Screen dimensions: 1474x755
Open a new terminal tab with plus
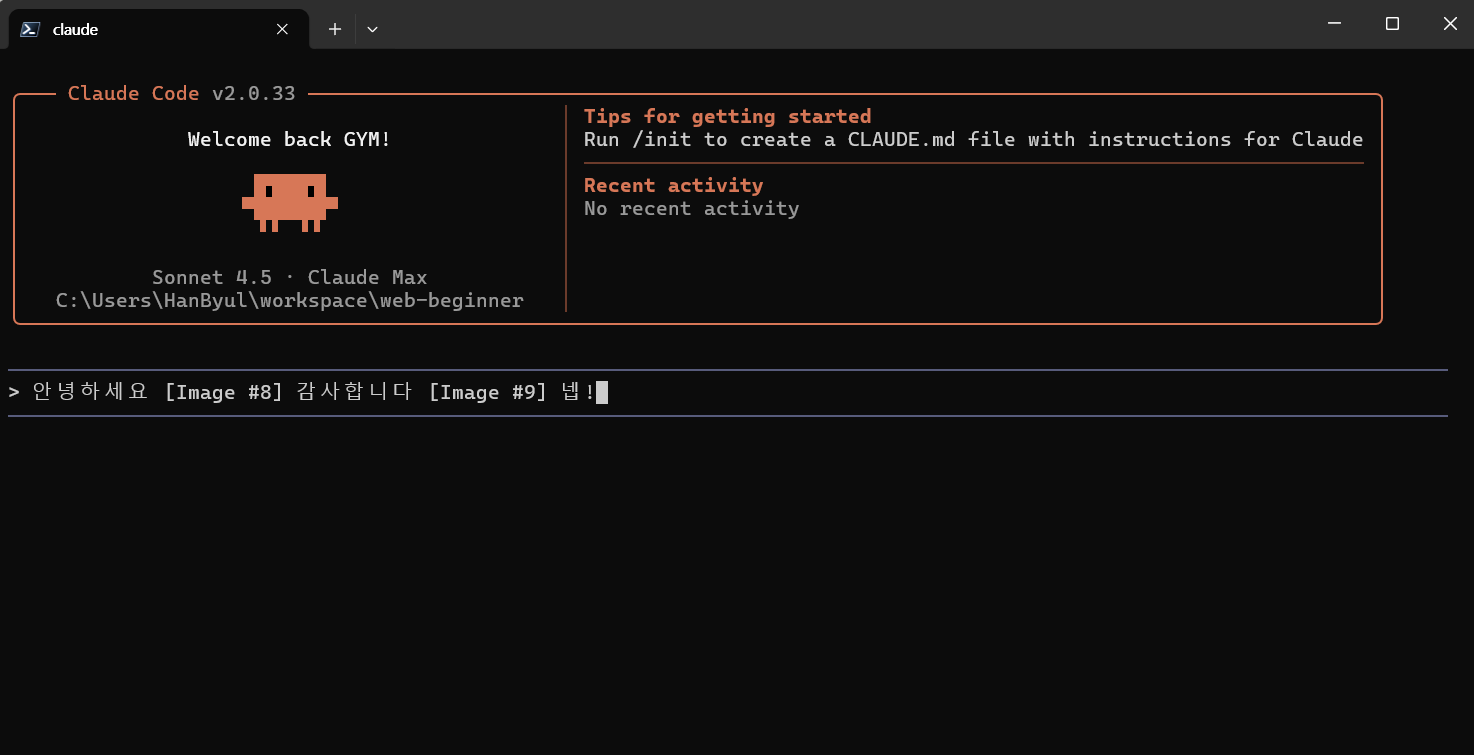pos(335,29)
